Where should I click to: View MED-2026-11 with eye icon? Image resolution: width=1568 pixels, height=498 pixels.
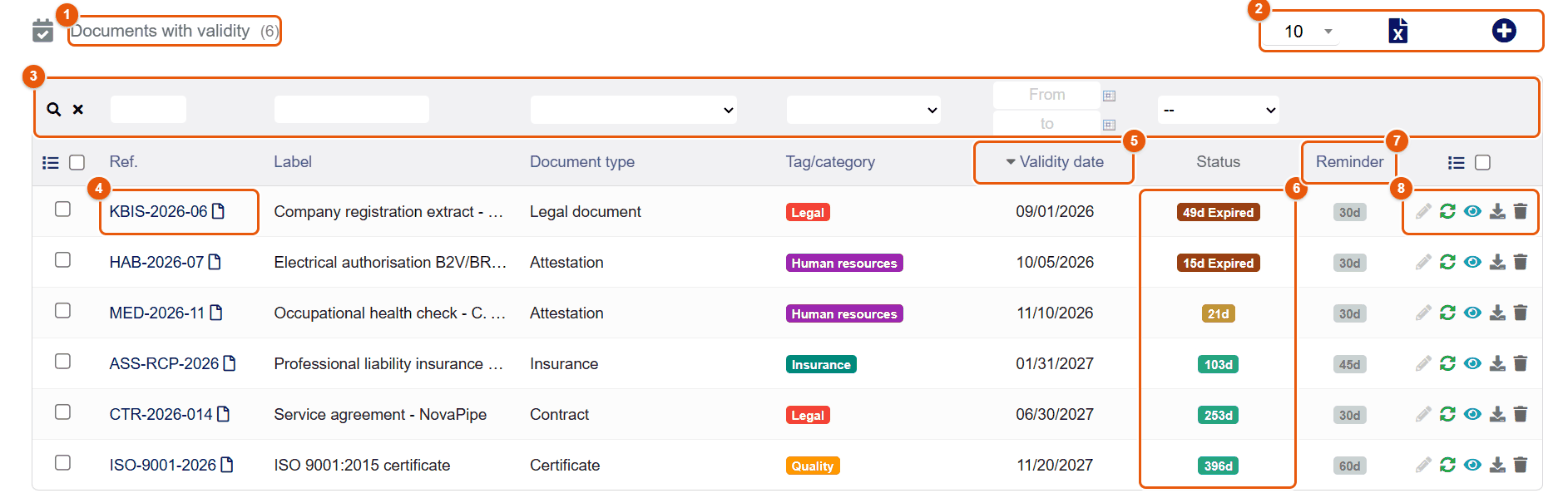[1472, 313]
